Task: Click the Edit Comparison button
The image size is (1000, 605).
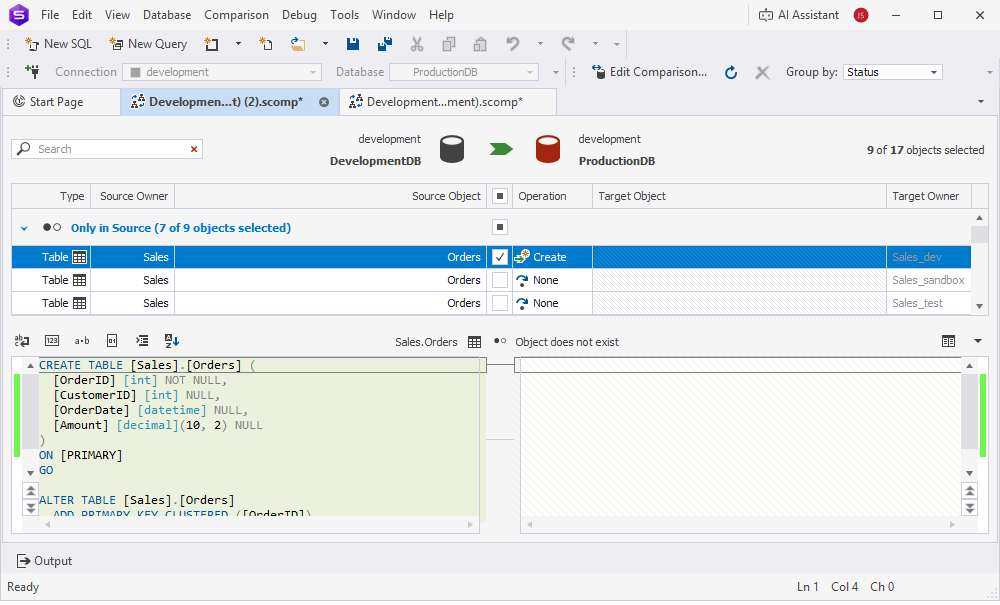Action: click(649, 72)
